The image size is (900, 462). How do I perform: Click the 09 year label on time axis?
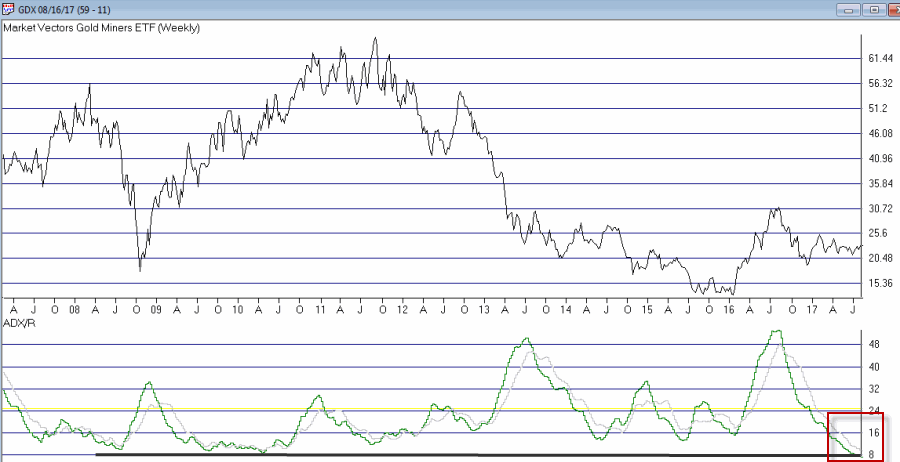(156, 309)
